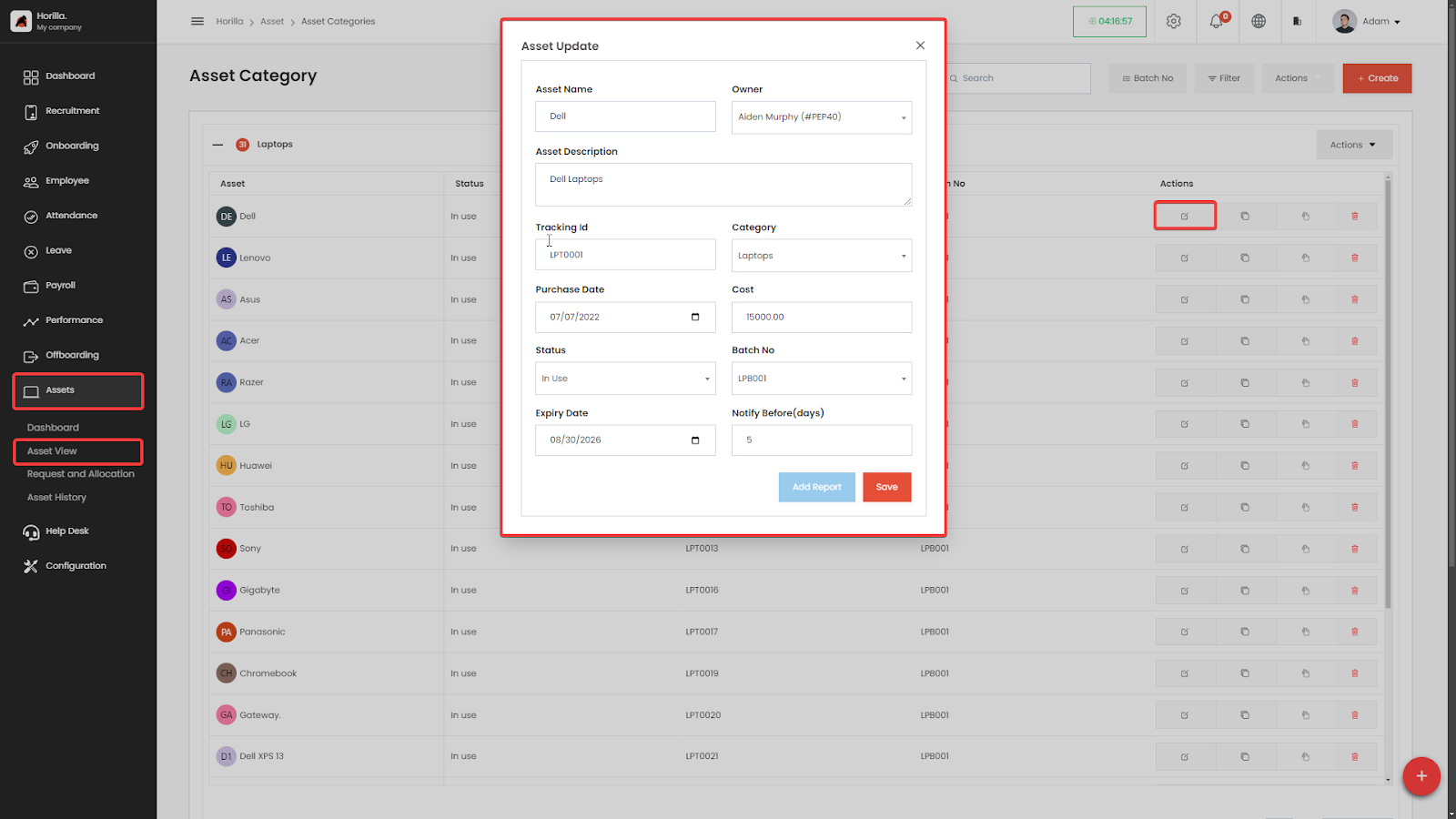Screen dimensions: 1456x819
Task: Open the Laptops group Actions dropdown
Action: pos(1354,145)
